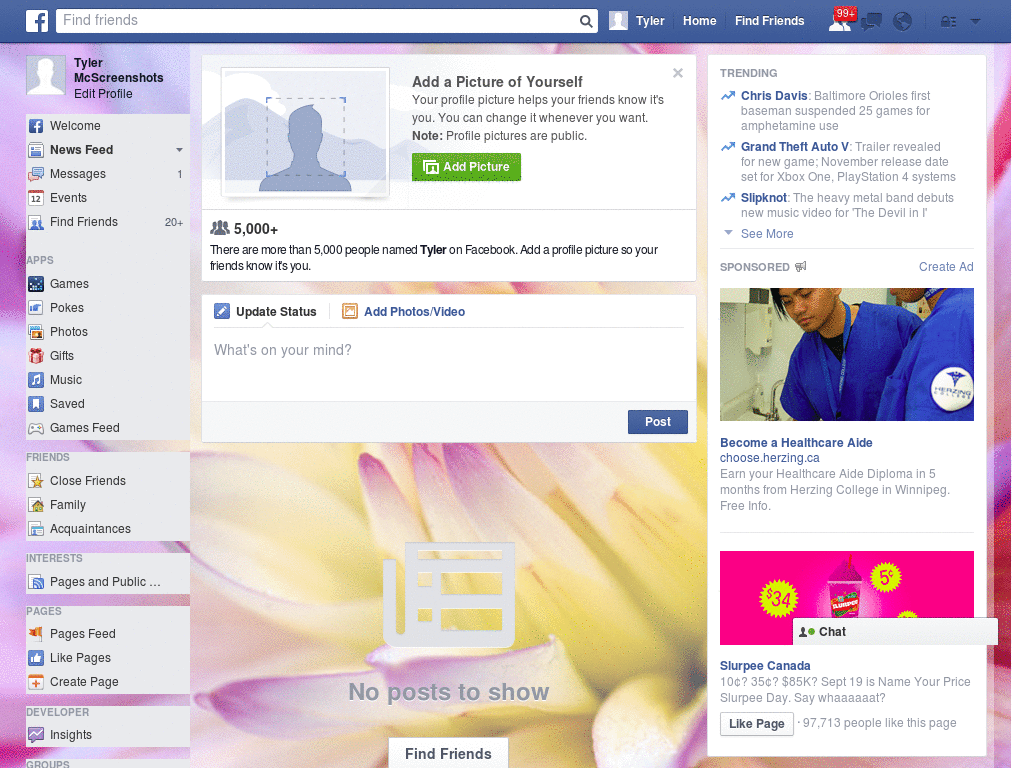Click the Slurpee ad image
The width and height of the screenshot is (1024, 768).
(x=846, y=598)
